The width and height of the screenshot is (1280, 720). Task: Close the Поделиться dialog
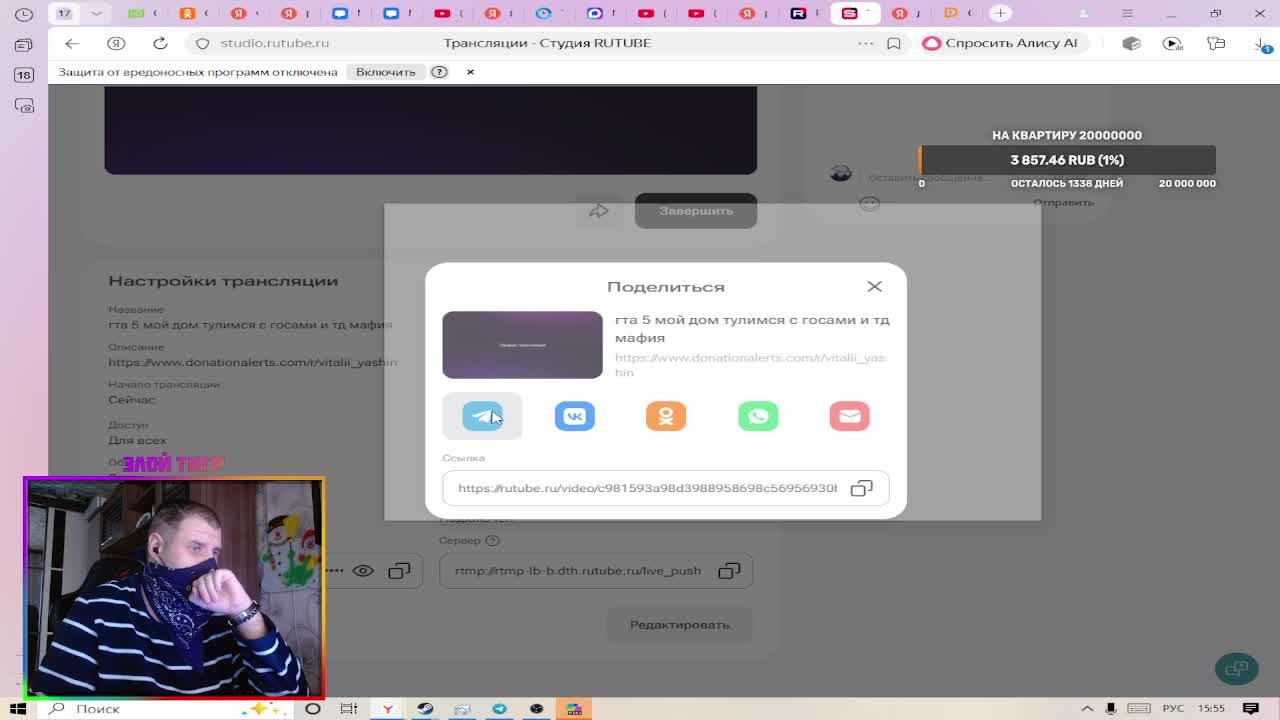coord(874,286)
